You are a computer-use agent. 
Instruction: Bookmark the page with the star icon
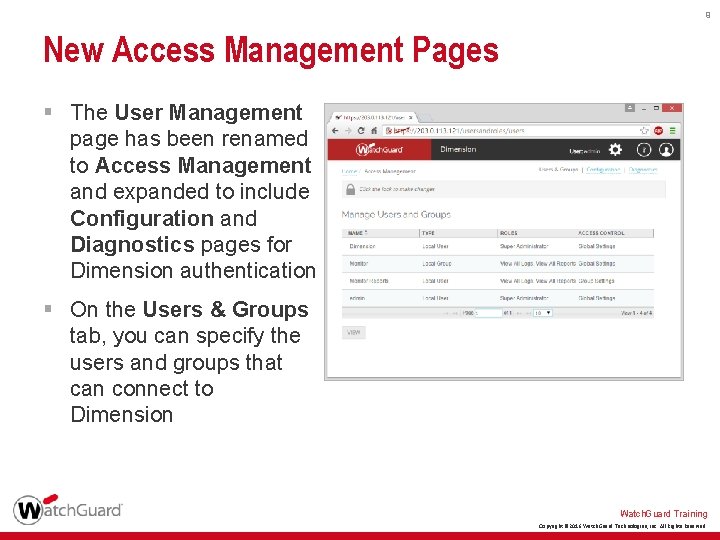click(644, 131)
